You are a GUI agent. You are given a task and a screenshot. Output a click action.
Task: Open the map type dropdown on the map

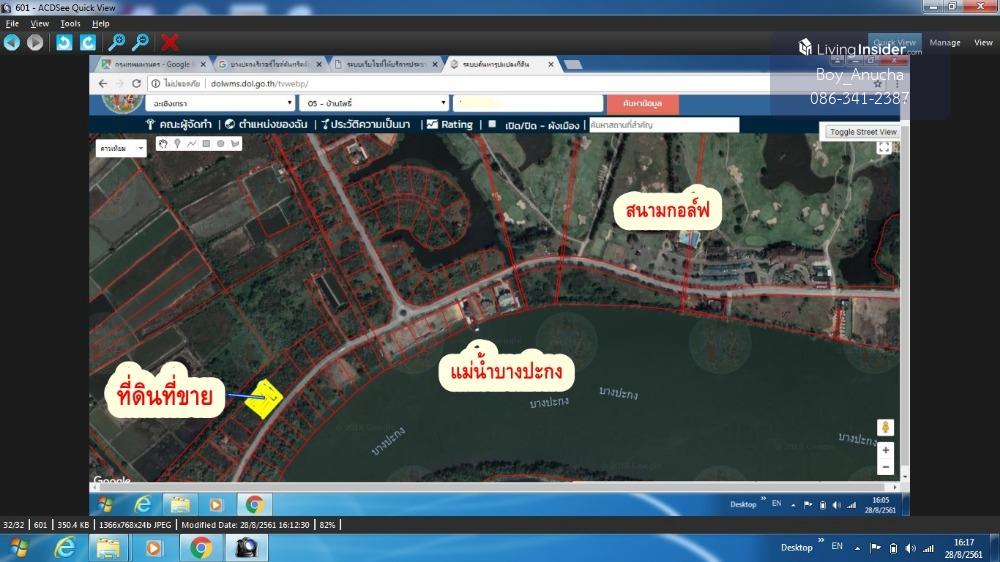tap(121, 148)
